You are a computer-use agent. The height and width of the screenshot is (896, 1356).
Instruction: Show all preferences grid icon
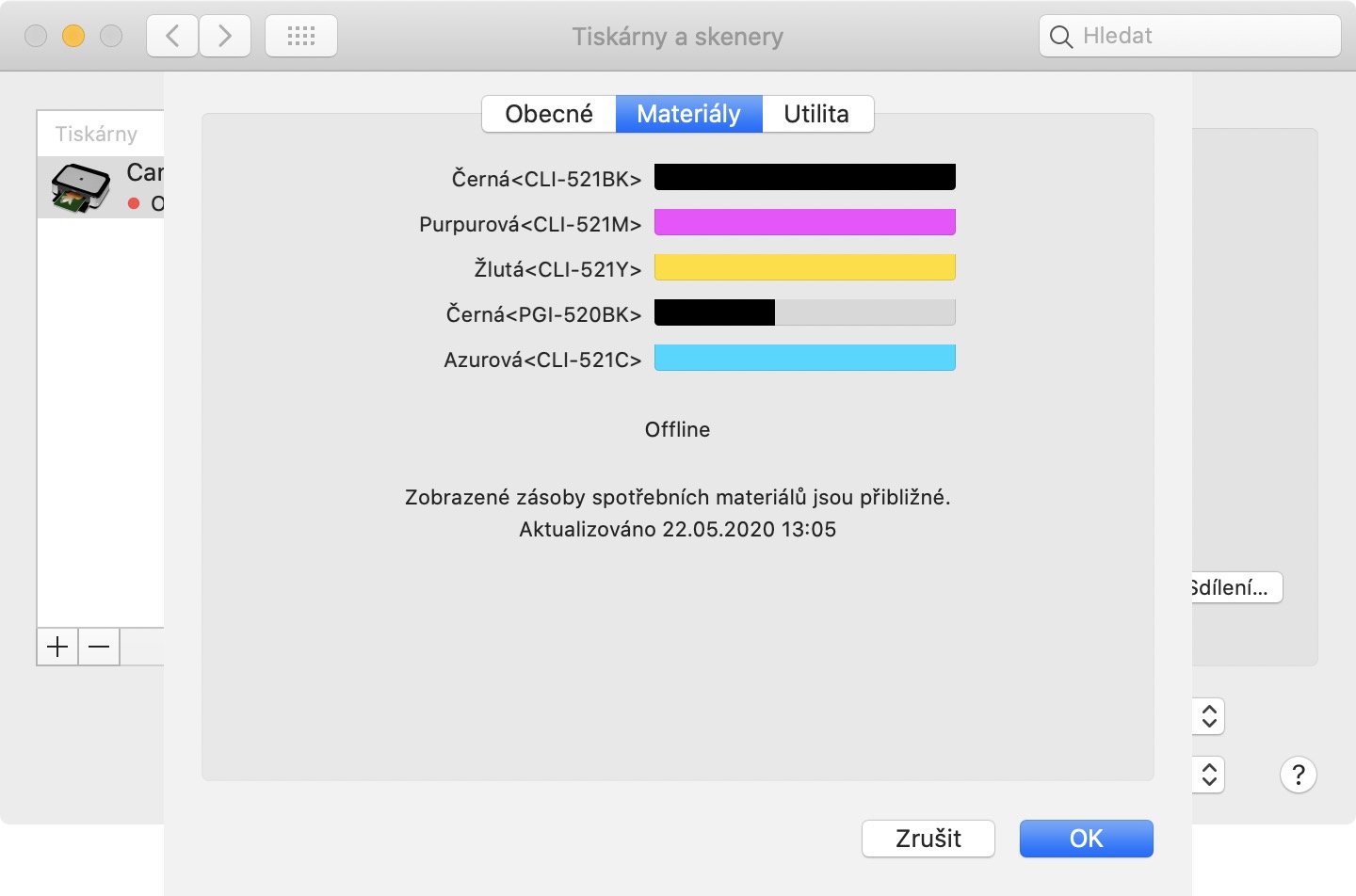(301, 37)
